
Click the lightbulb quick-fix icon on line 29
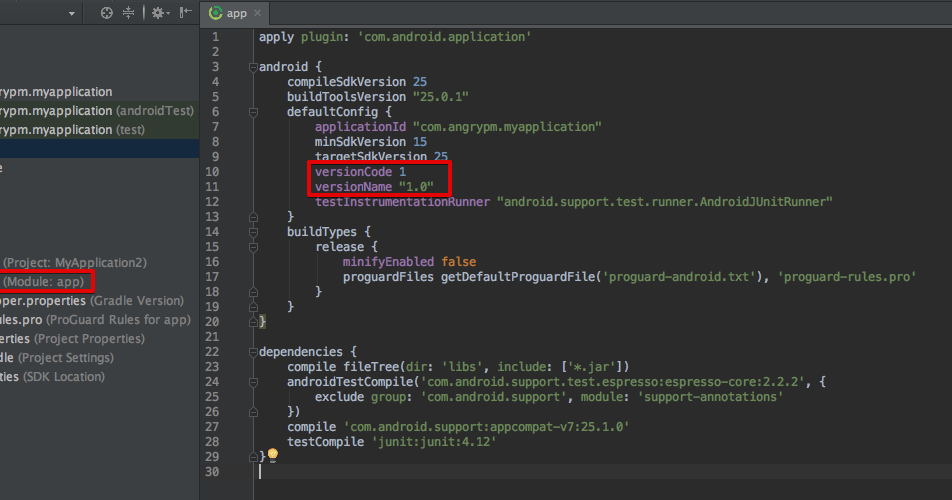pos(273,454)
